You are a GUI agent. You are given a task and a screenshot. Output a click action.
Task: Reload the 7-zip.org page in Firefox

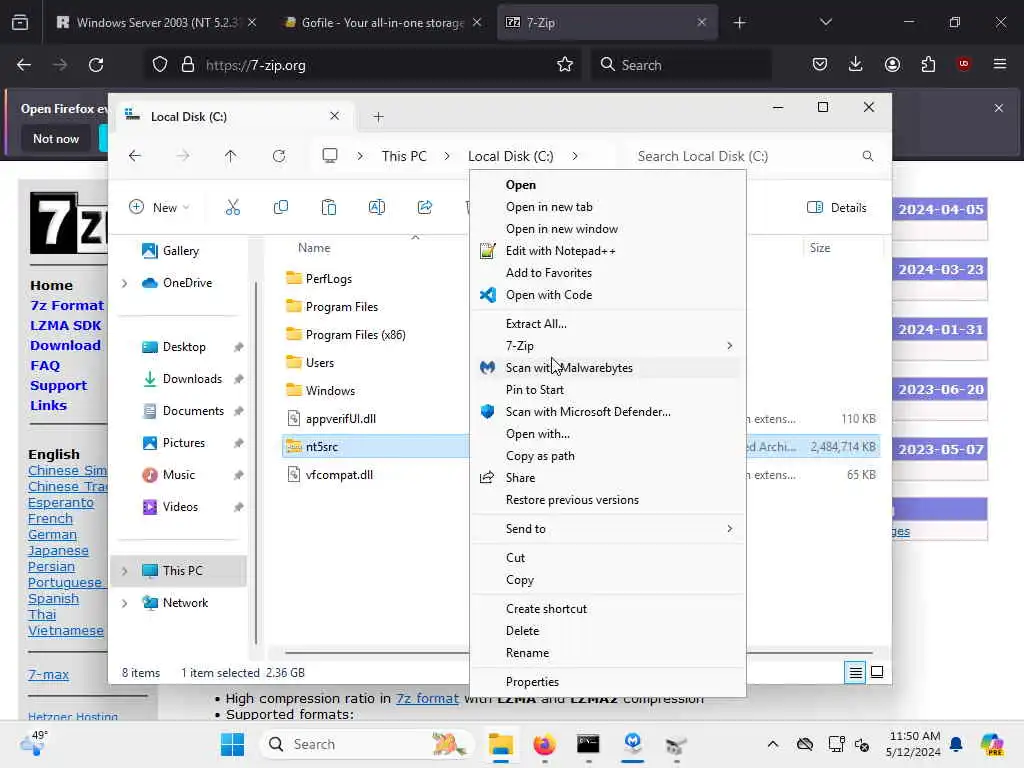96,65
